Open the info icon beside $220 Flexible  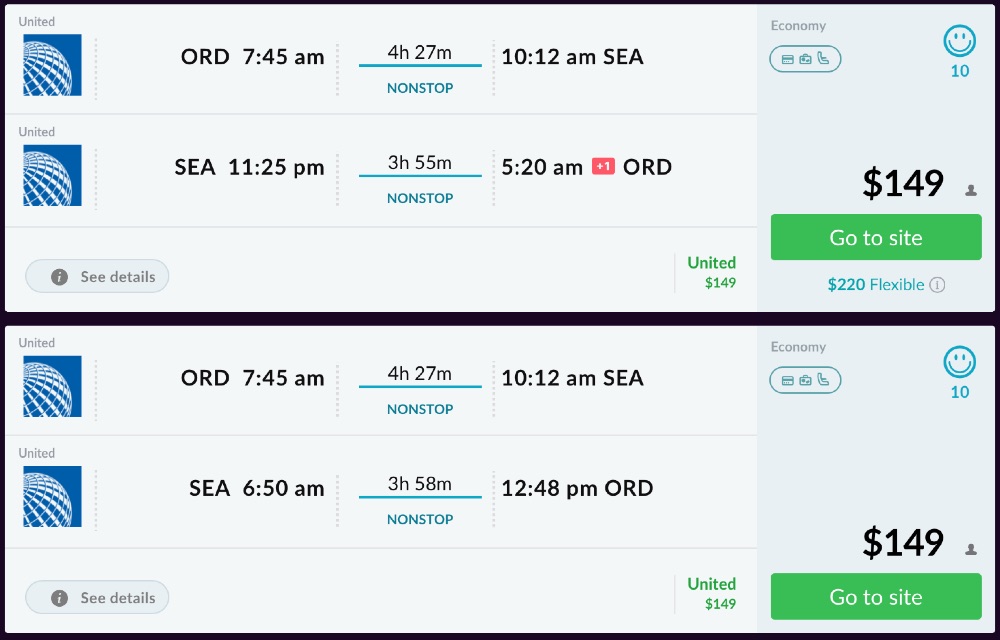pos(937,285)
